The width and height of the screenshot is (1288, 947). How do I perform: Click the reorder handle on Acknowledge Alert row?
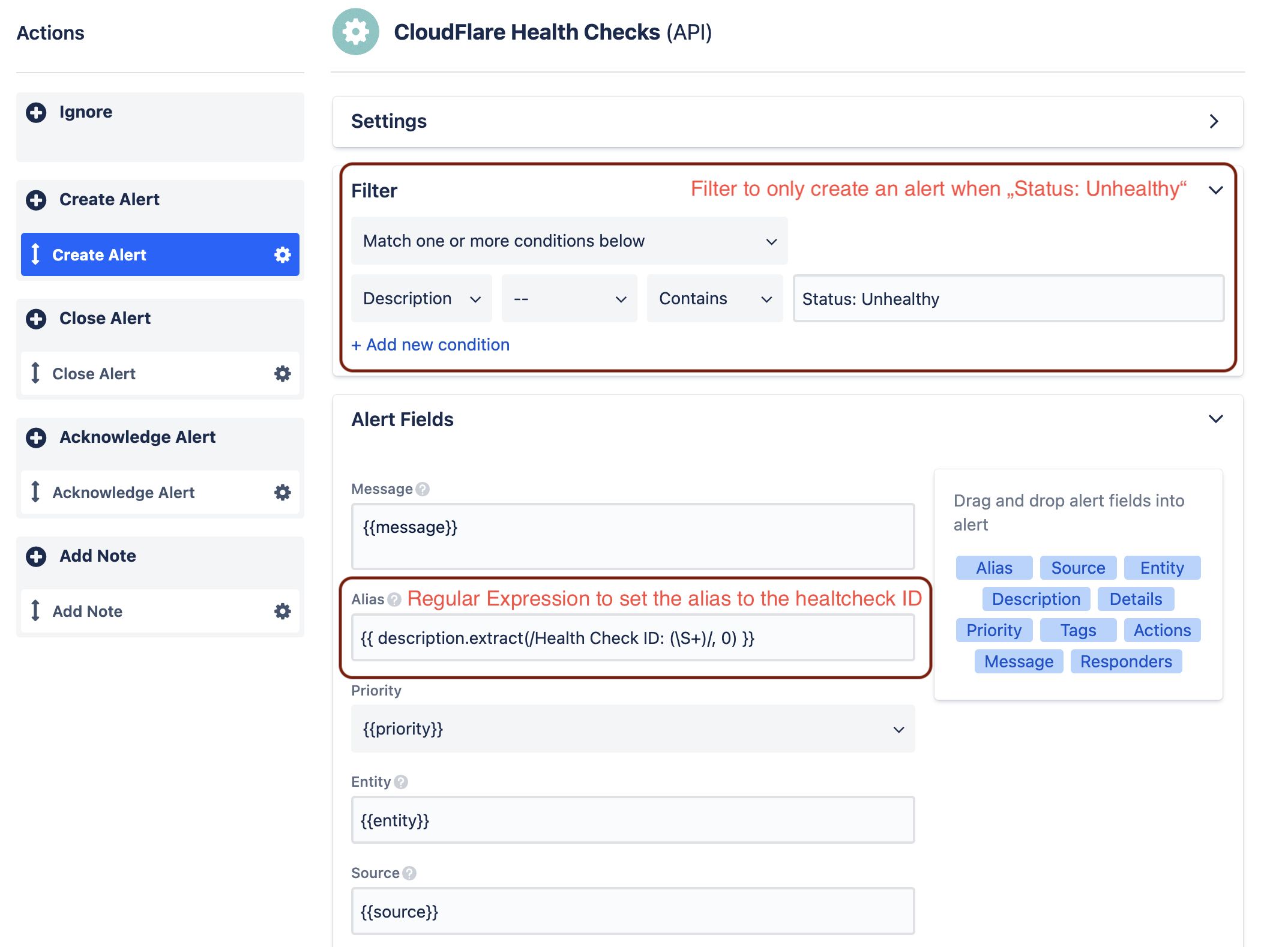pyautogui.click(x=35, y=492)
